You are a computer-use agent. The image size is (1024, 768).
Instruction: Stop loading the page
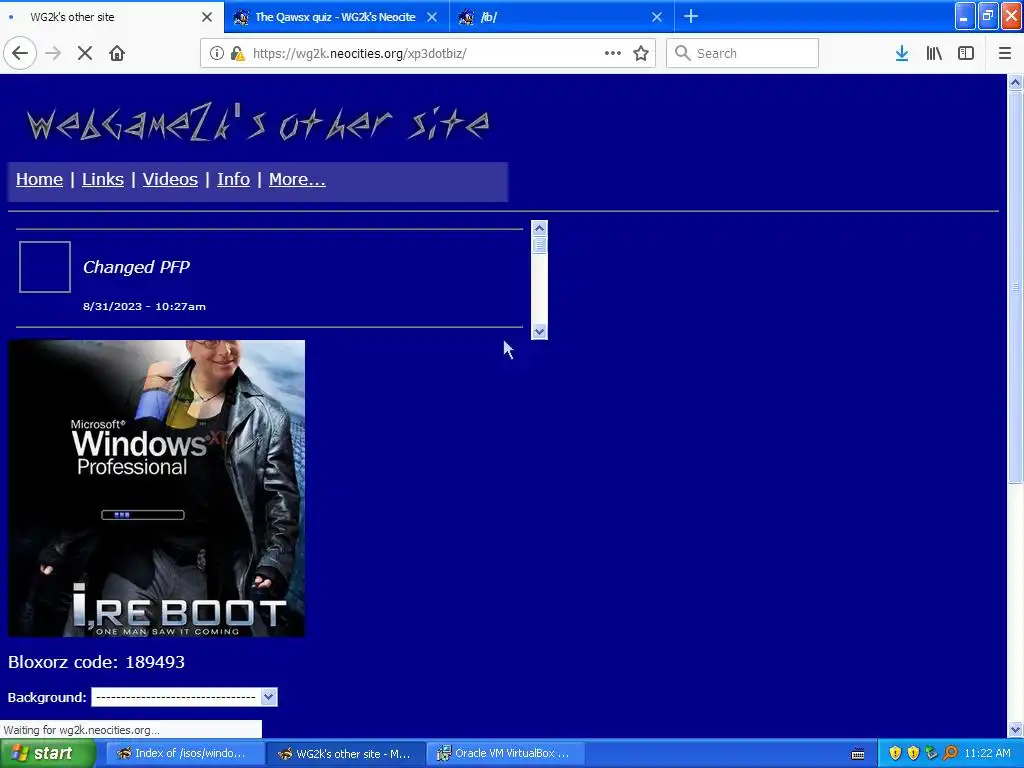point(85,54)
